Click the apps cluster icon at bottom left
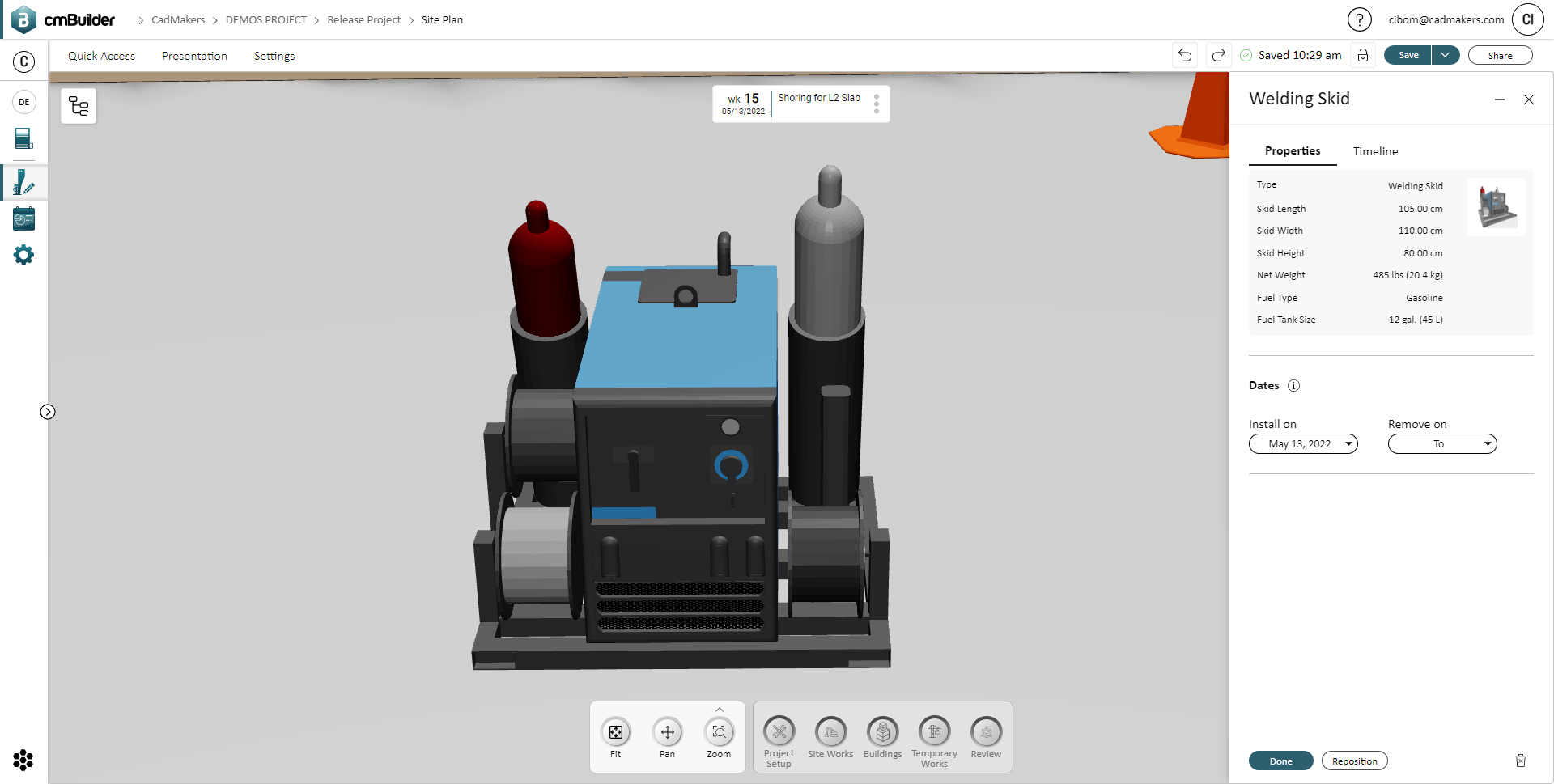1554x784 pixels. (x=23, y=761)
